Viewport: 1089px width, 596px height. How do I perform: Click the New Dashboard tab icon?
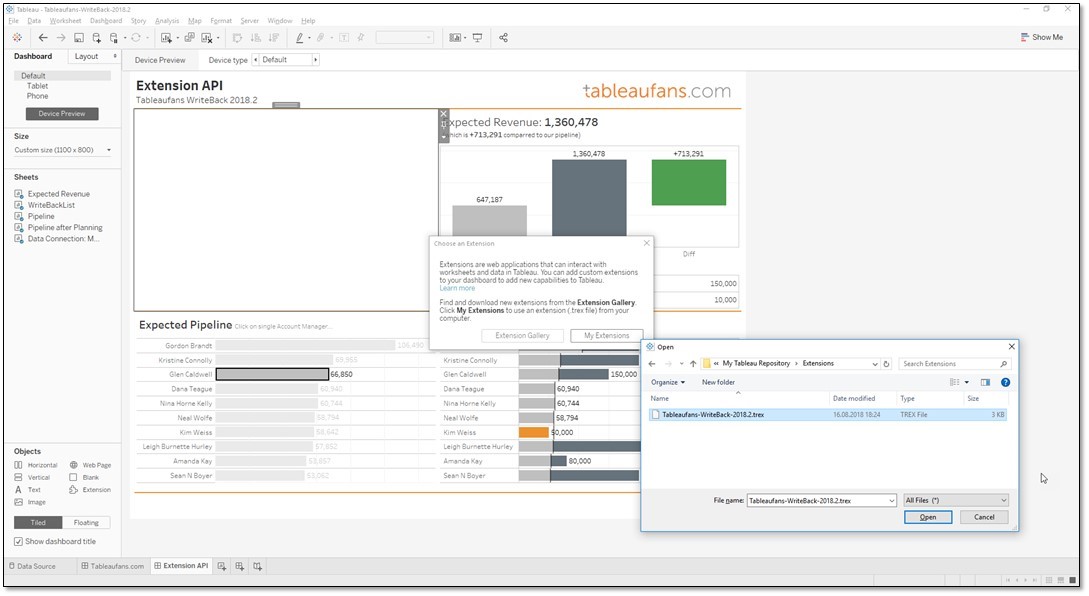(239, 566)
